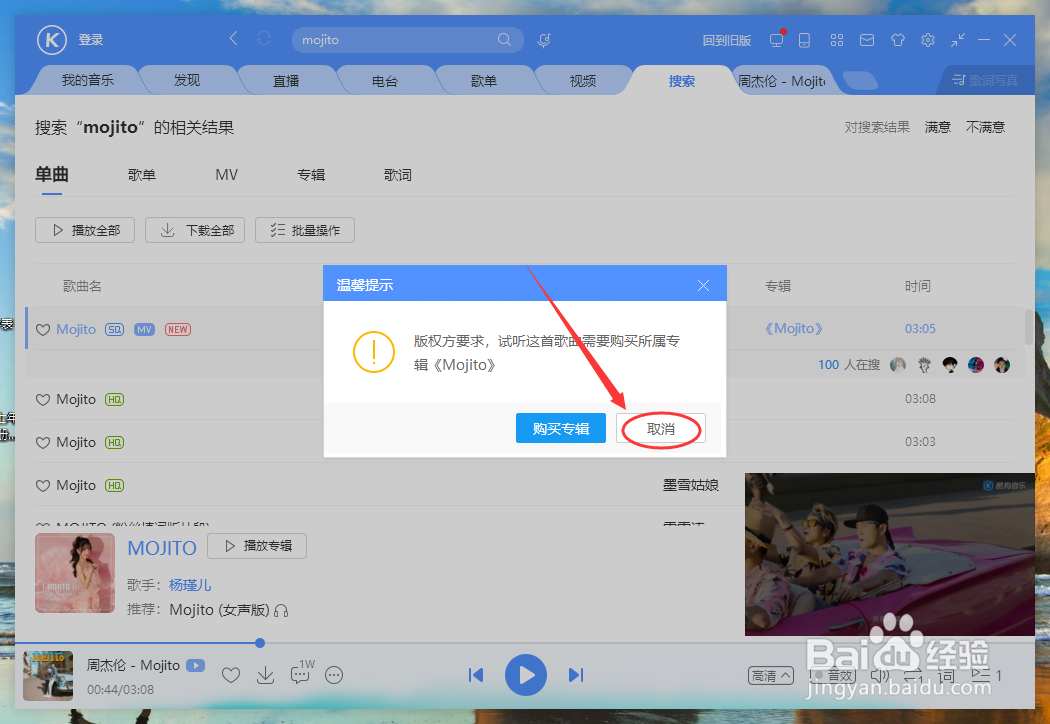The height and width of the screenshot is (724, 1050).
Task: Click the refresh icon beside search box
Action: pyautogui.click(x=264, y=39)
